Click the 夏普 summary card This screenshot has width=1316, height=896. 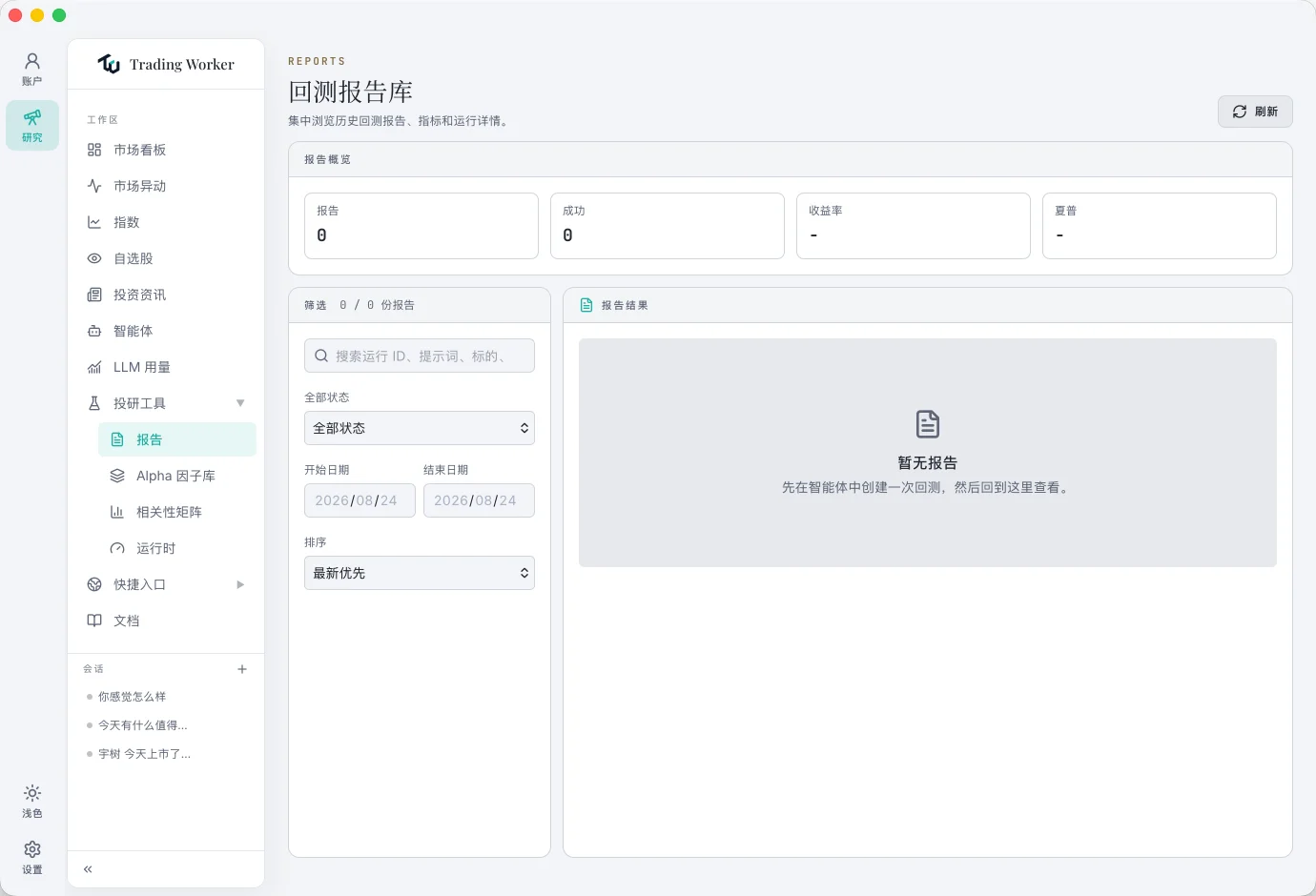pyautogui.click(x=1160, y=226)
